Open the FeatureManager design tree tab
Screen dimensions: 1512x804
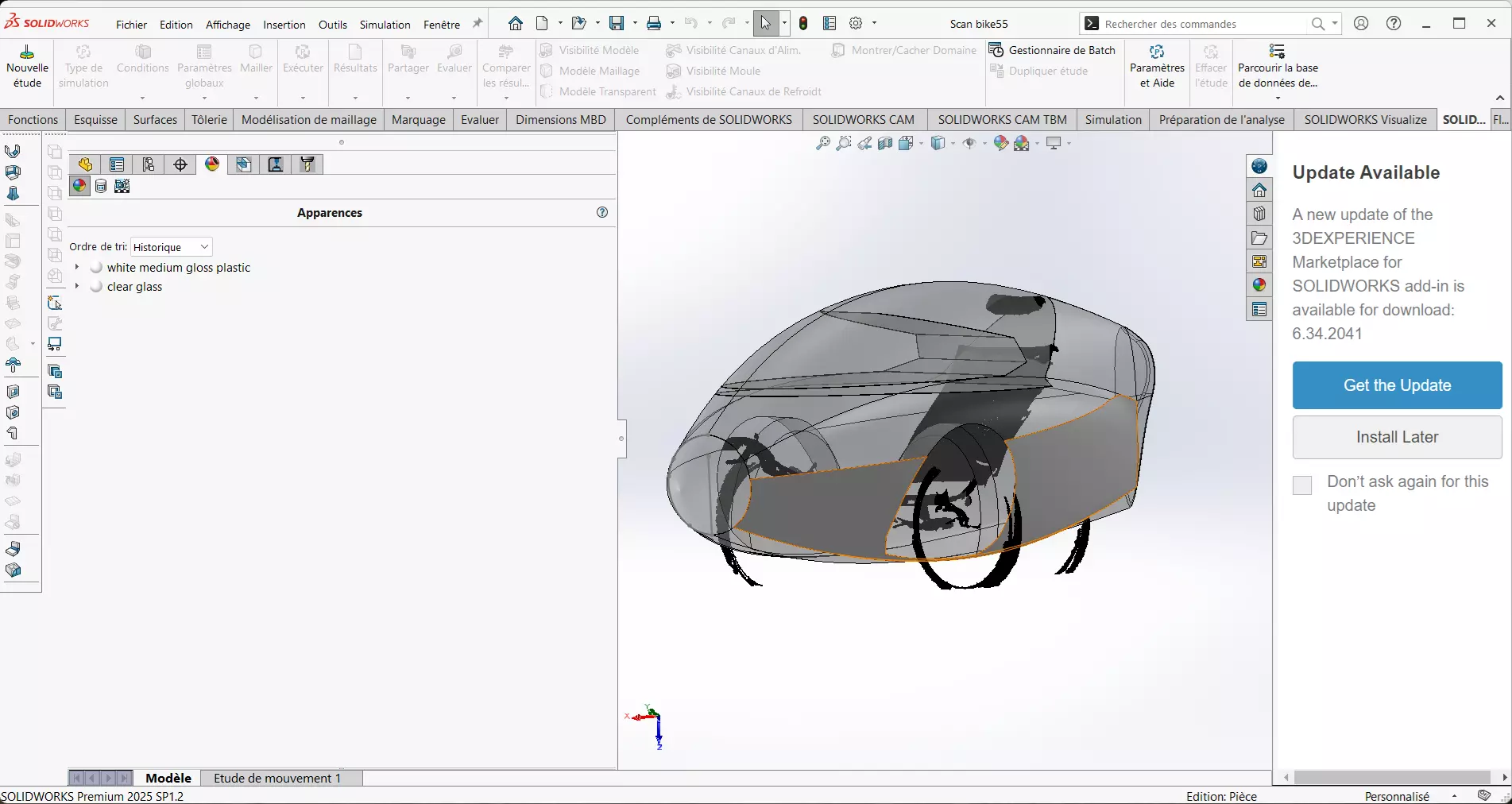[85, 164]
